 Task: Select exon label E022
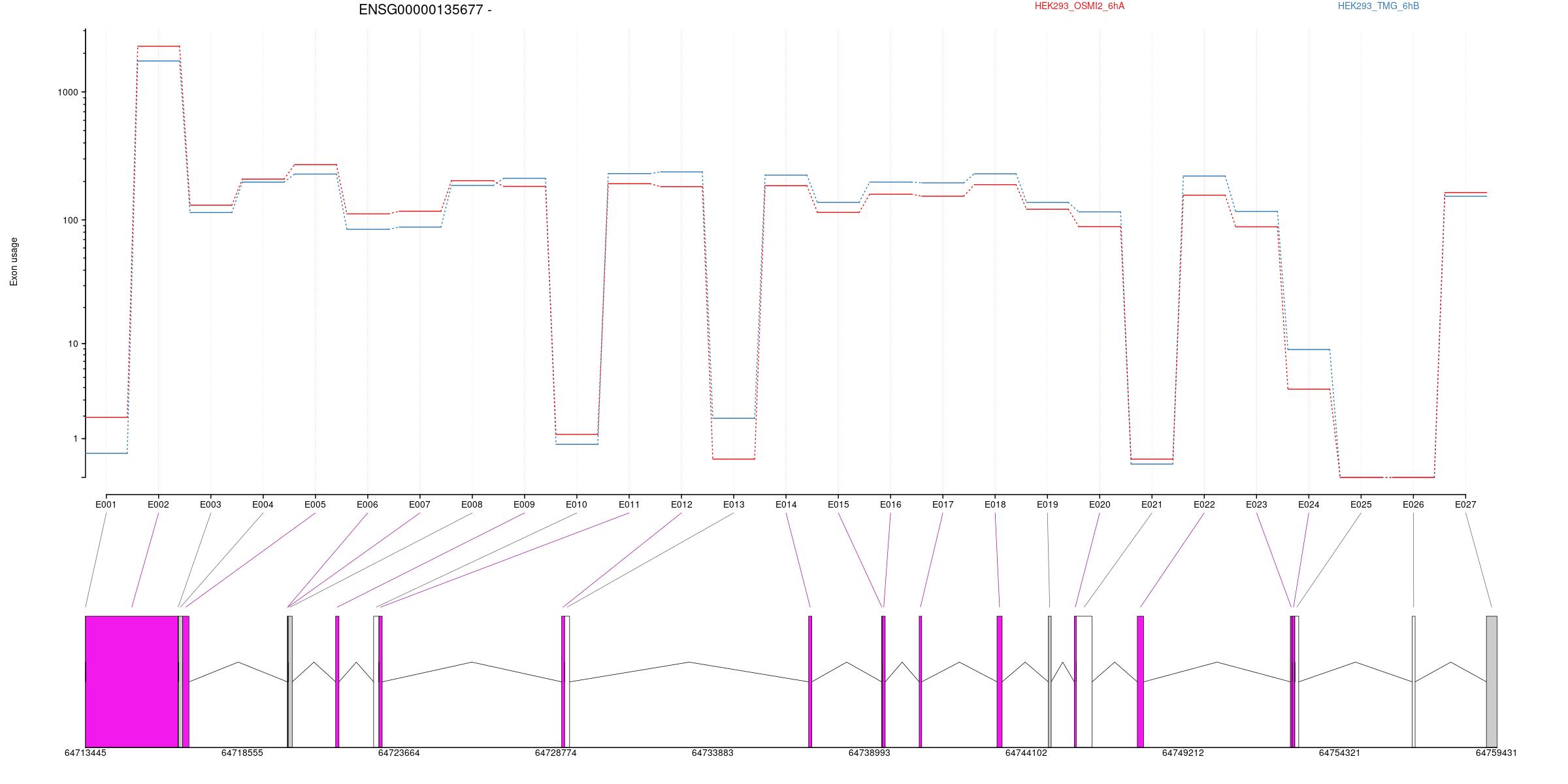click(x=1204, y=504)
